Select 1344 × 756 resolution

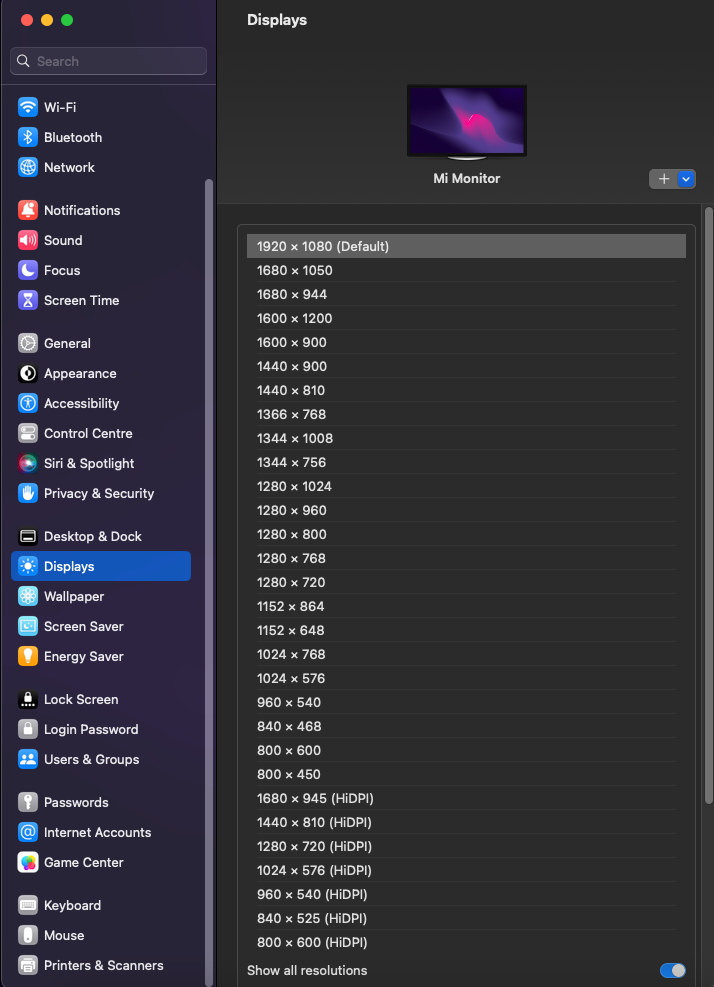[466, 462]
